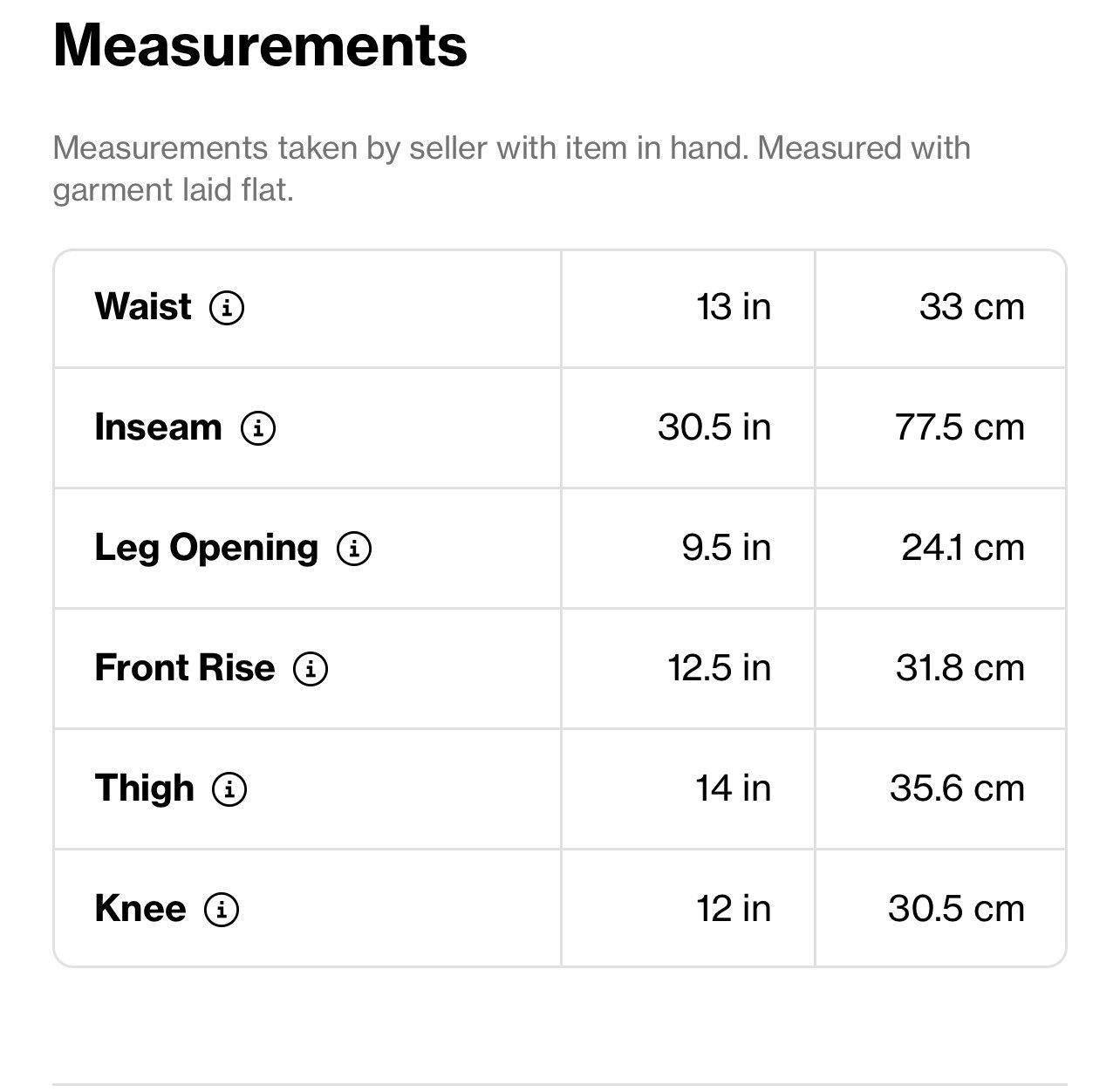Click the 13 in waist value
This screenshot has height=1092, width=1120.
tap(734, 307)
